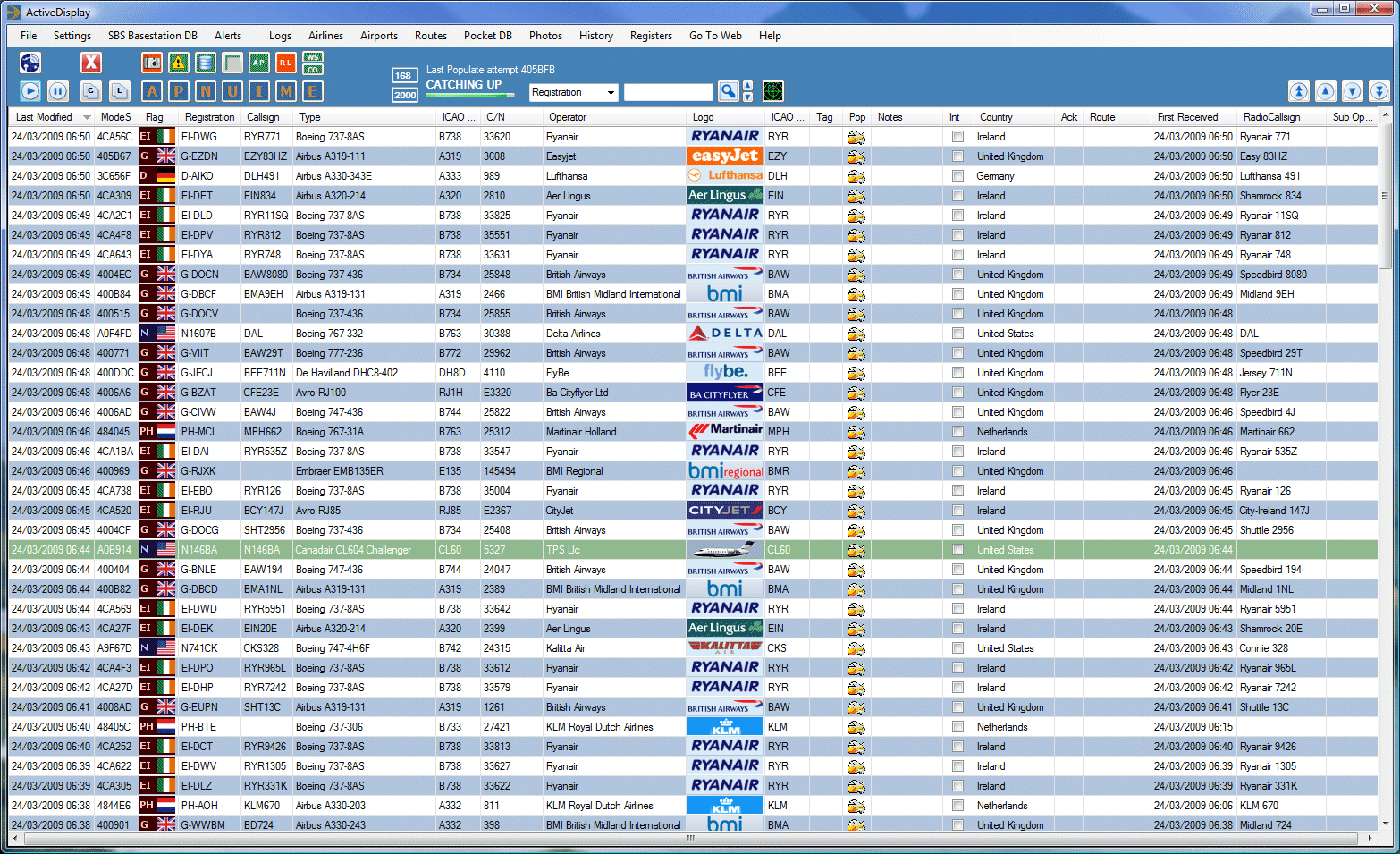Click the WS toolbar button
1400x854 pixels.
pyautogui.click(x=313, y=57)
